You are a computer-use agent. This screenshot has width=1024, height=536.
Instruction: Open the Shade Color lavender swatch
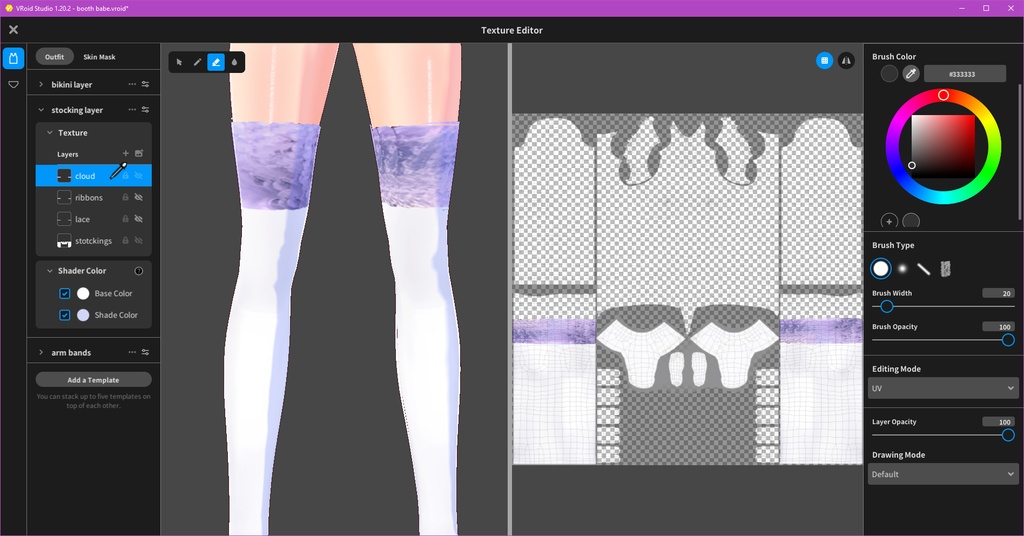point(83,315)
